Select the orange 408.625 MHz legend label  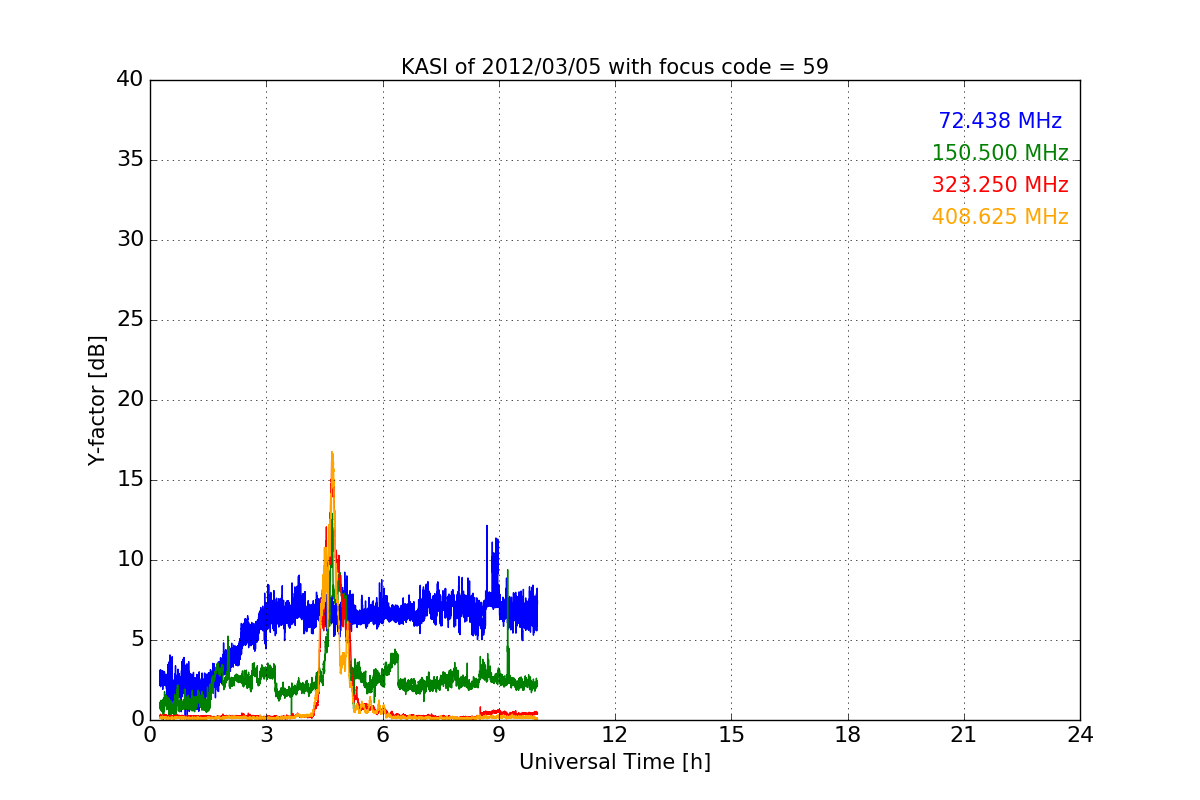pyautogui.click(x=1000, y=217)
